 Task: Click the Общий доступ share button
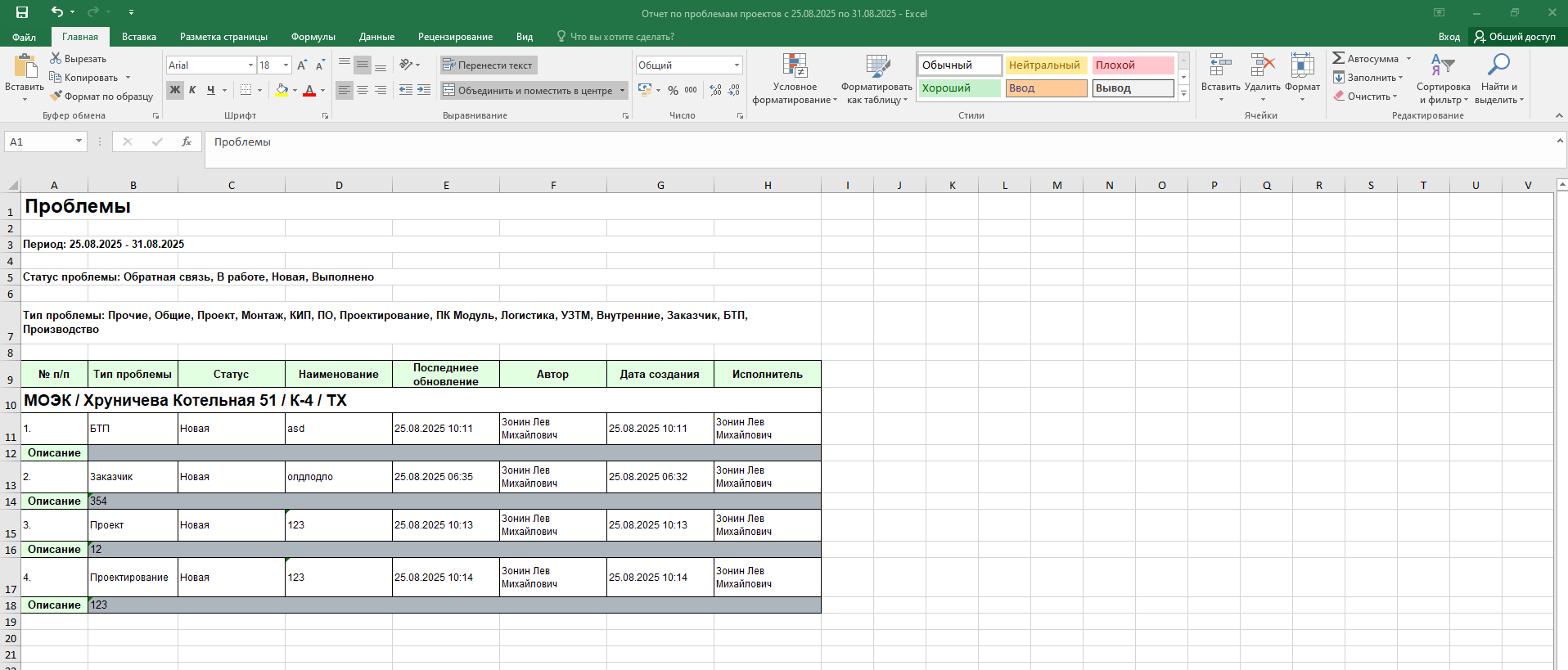(x=1515, y=37)
